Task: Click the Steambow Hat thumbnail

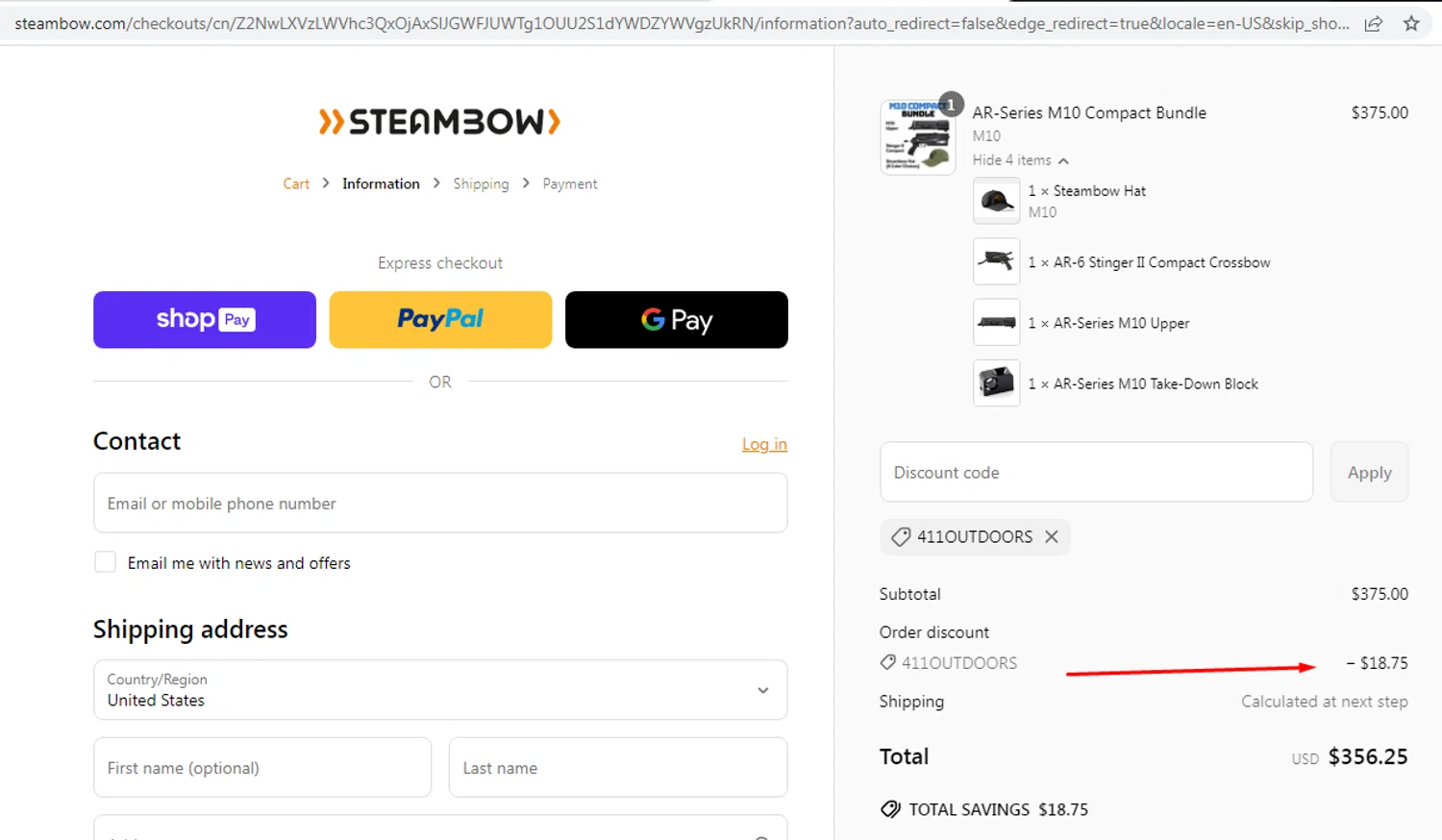Action: pyautogui.click(x=997, y=201)
